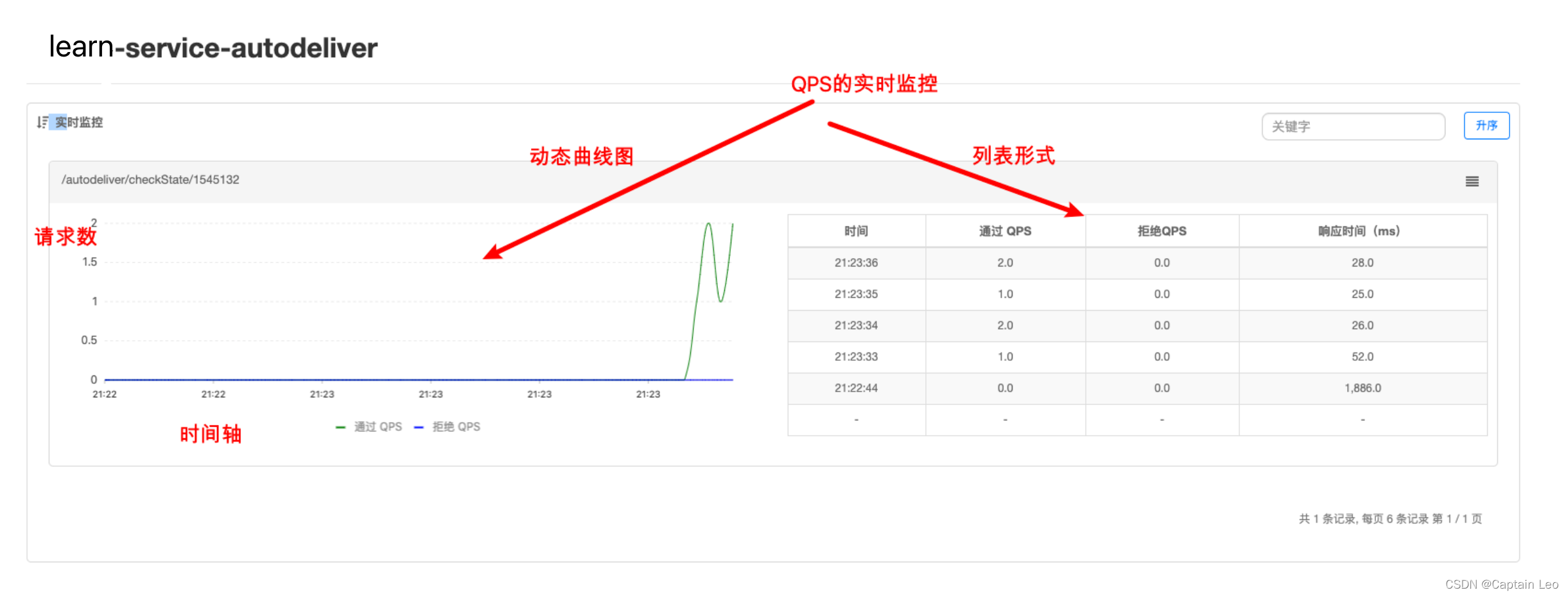Image resolution: width=1568 pixels, height=597 pixels.
Task: Click the 0.5 y-axis label
Action: [x=89, y=340]
